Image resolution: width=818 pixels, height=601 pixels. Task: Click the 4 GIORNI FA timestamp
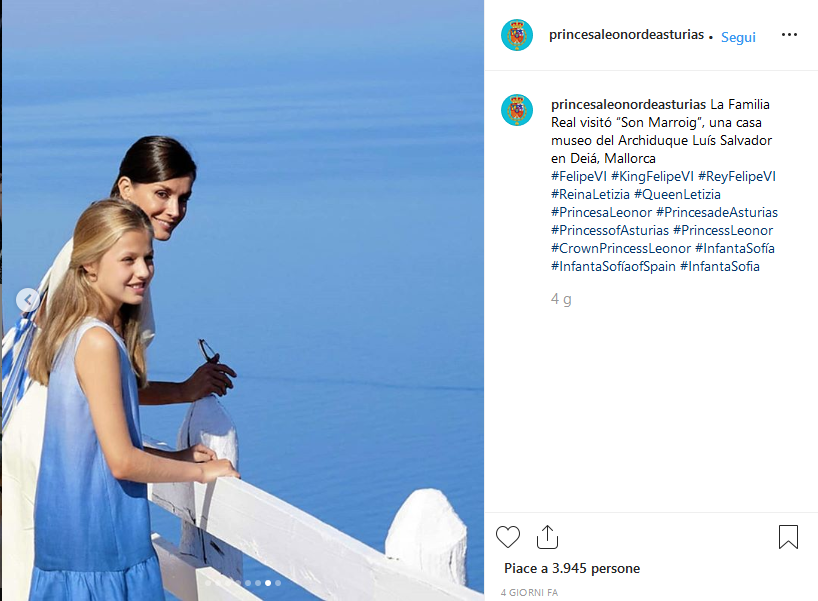[x=529, y=593]
